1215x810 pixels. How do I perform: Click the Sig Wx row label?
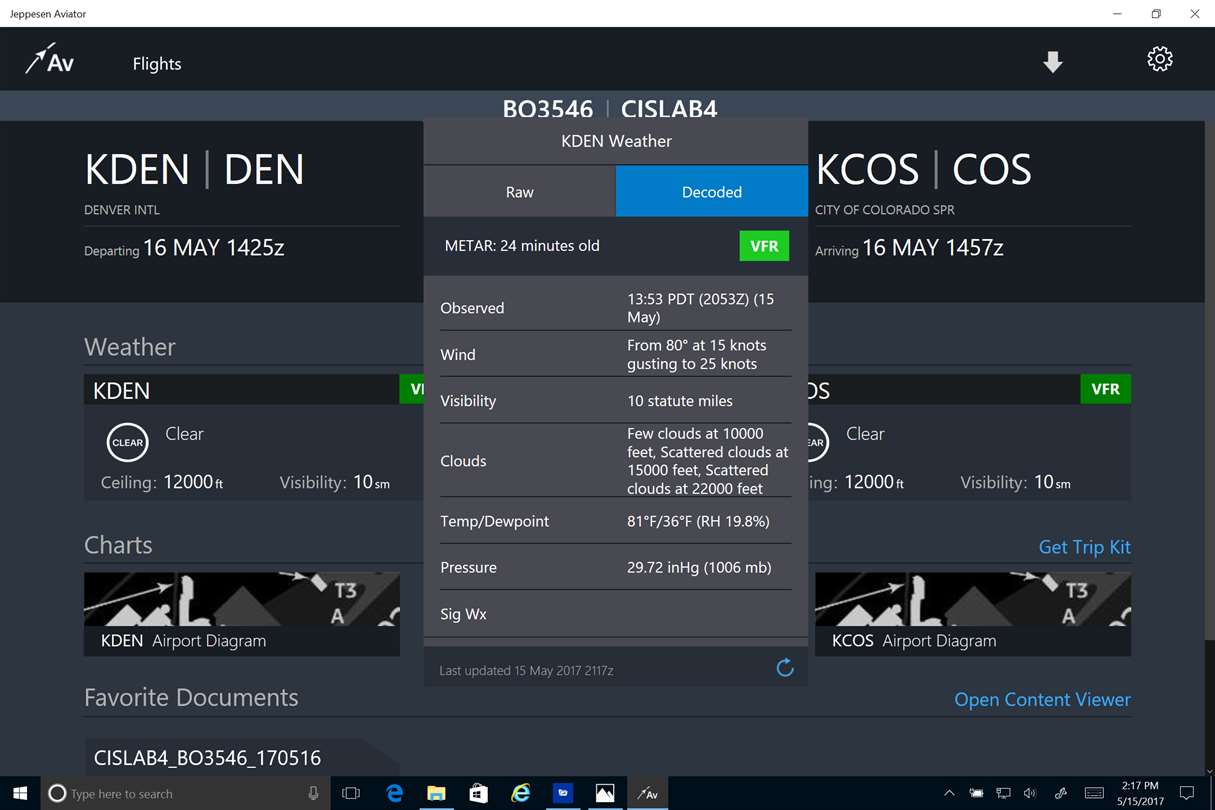click(463, 614)
